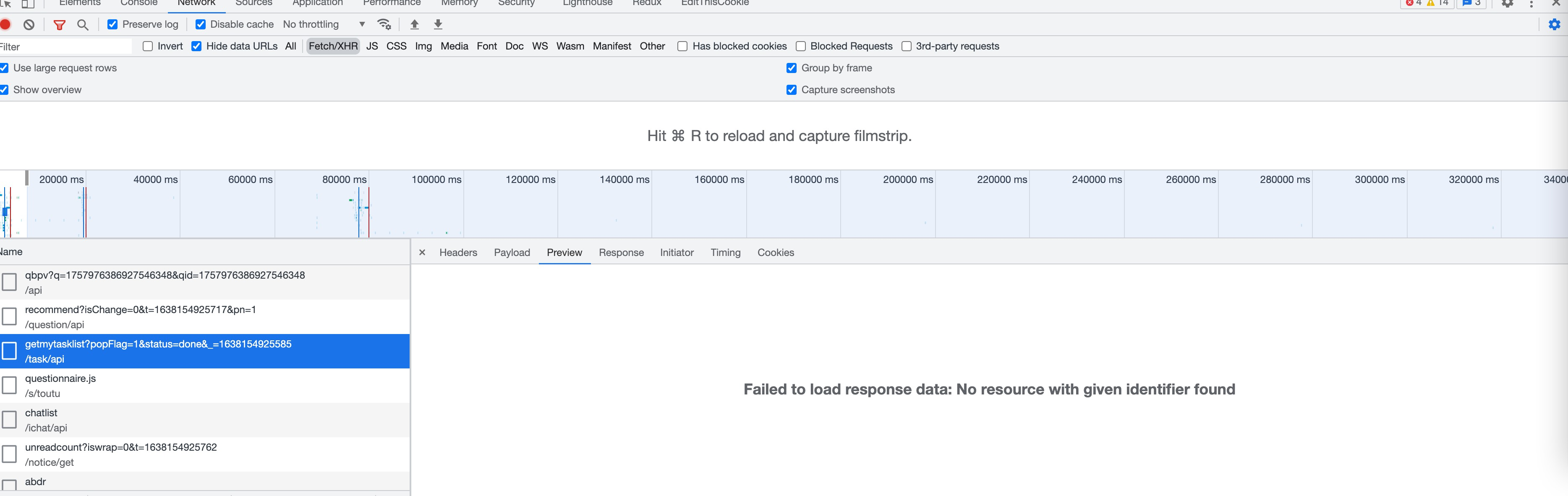Screen dimensions: 1568x496
Task: Click the 100000 ms timeline overview marker
Action: pyautogui.click(x=436, y=180)
